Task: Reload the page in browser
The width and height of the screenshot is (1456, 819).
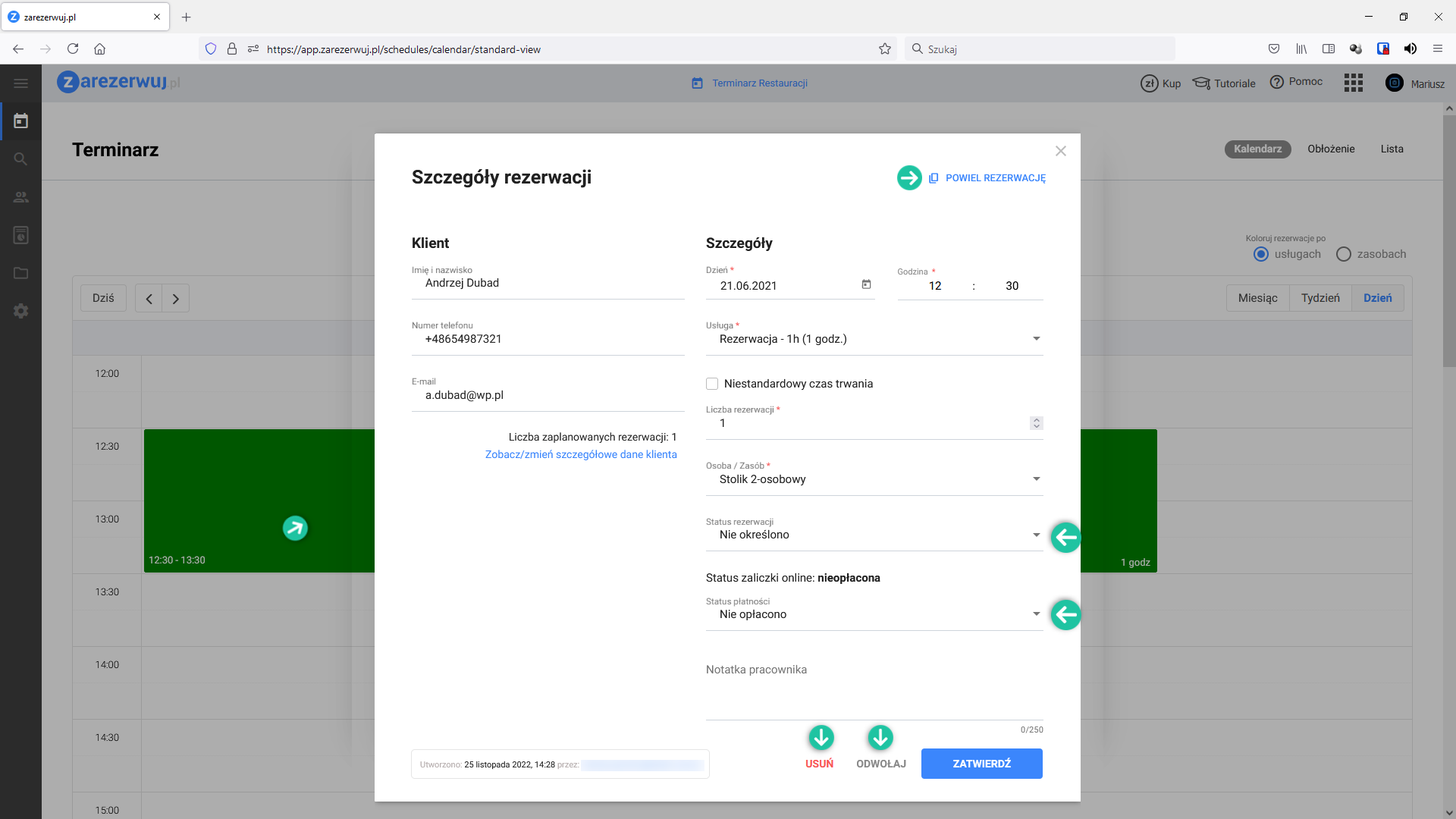Action: (73, 49)
